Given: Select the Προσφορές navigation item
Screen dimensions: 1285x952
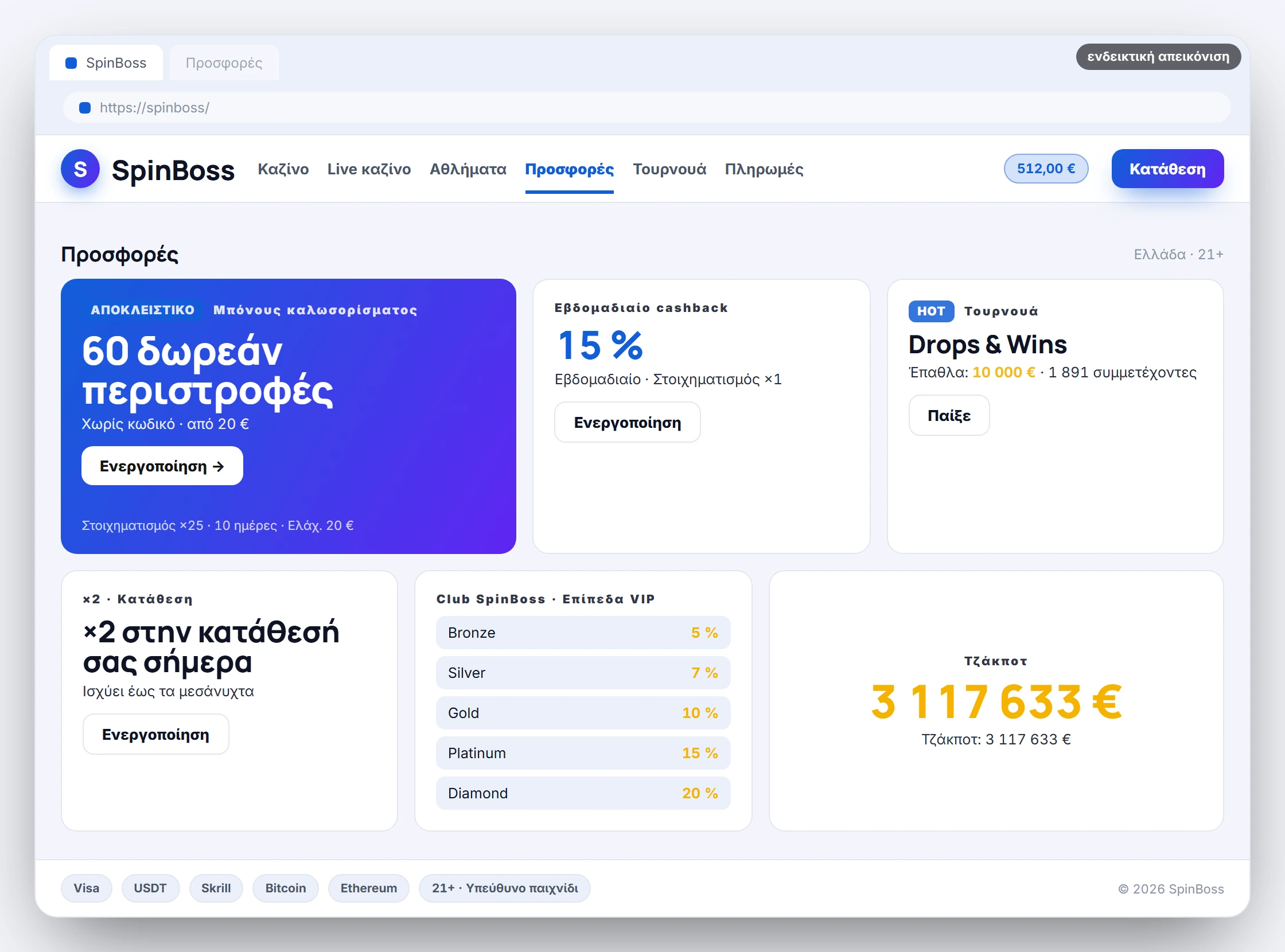Looking at the screenshot, I should point(570,169).
